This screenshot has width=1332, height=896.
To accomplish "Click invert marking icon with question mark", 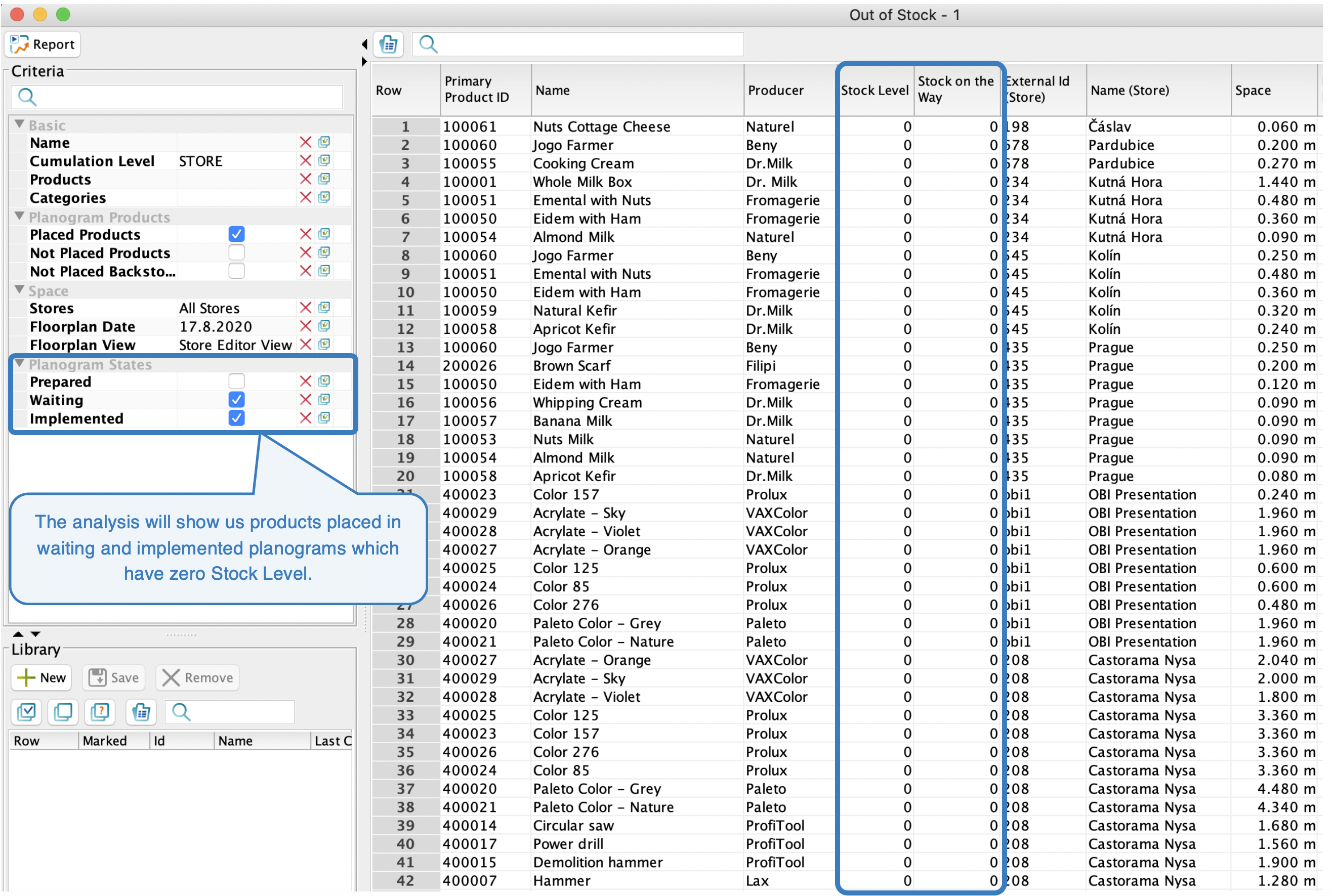I will (x=100, y=712).
